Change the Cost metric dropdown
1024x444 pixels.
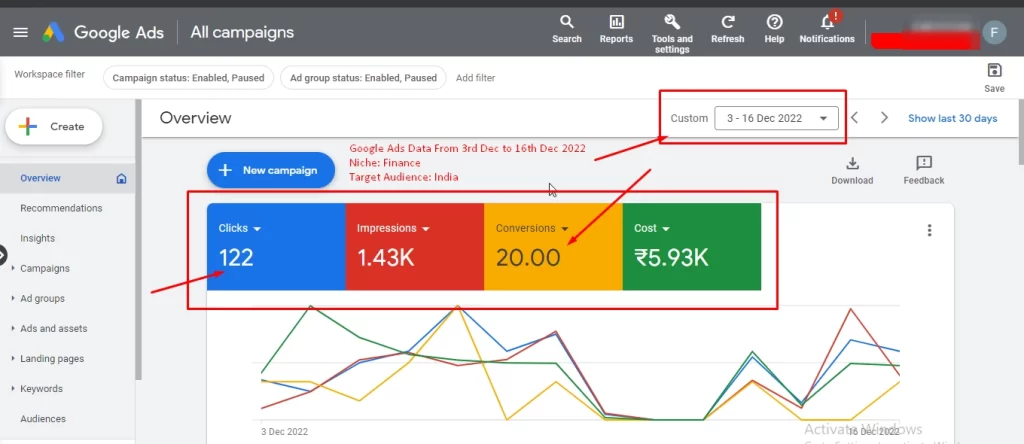coord(652,229)
